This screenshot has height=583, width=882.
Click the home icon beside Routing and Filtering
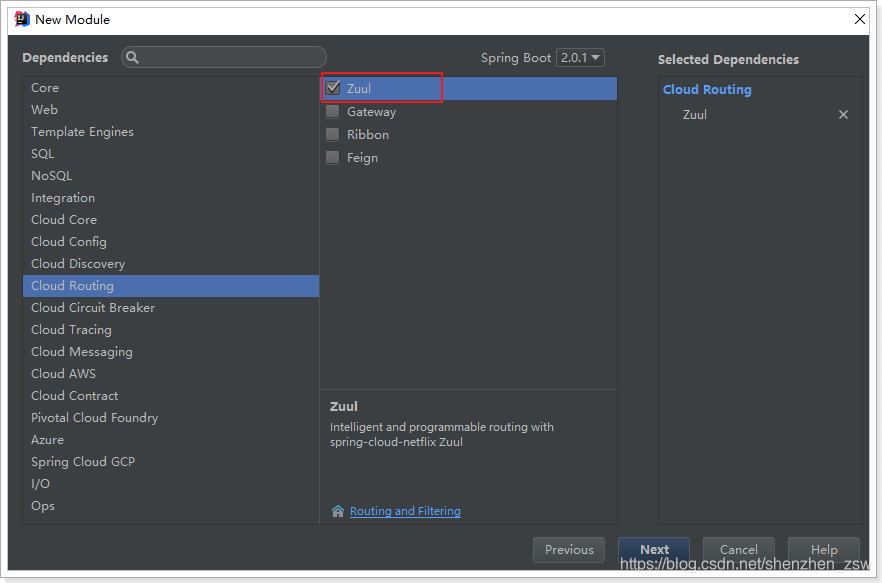click(338, 511)
